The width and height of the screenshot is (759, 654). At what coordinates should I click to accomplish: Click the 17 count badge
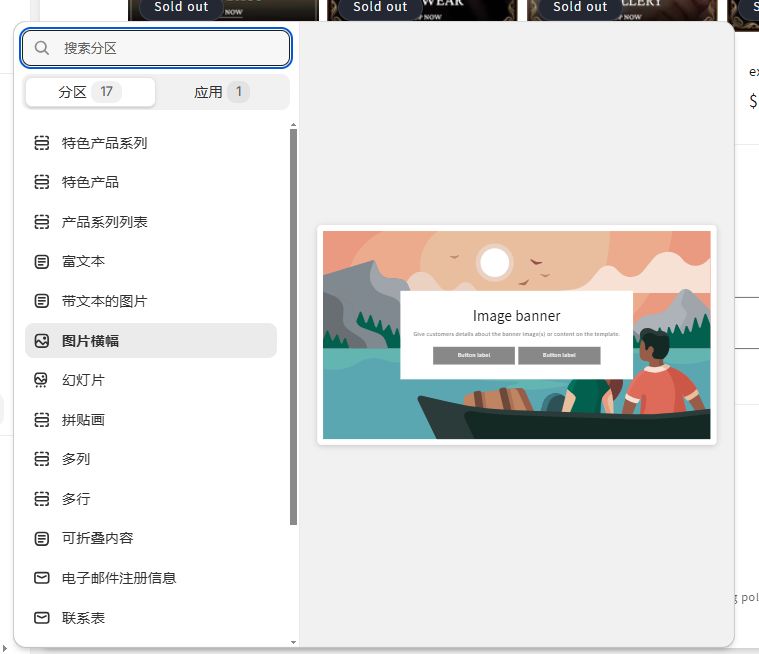coord(106,91)
